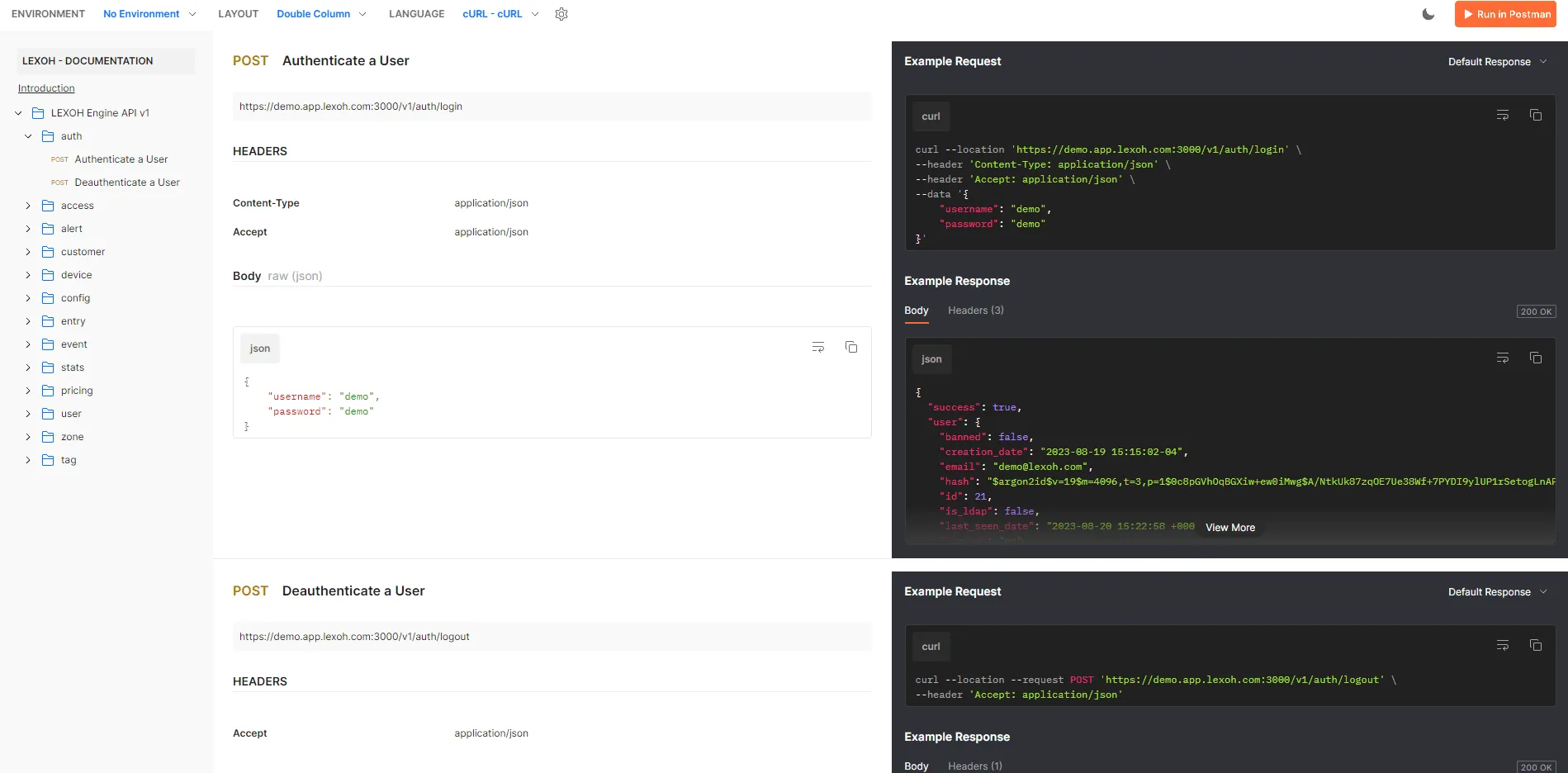This screenshot has height=773, width=1568.
Task: Switch to Body tab of login response
Action: (917, 311)
